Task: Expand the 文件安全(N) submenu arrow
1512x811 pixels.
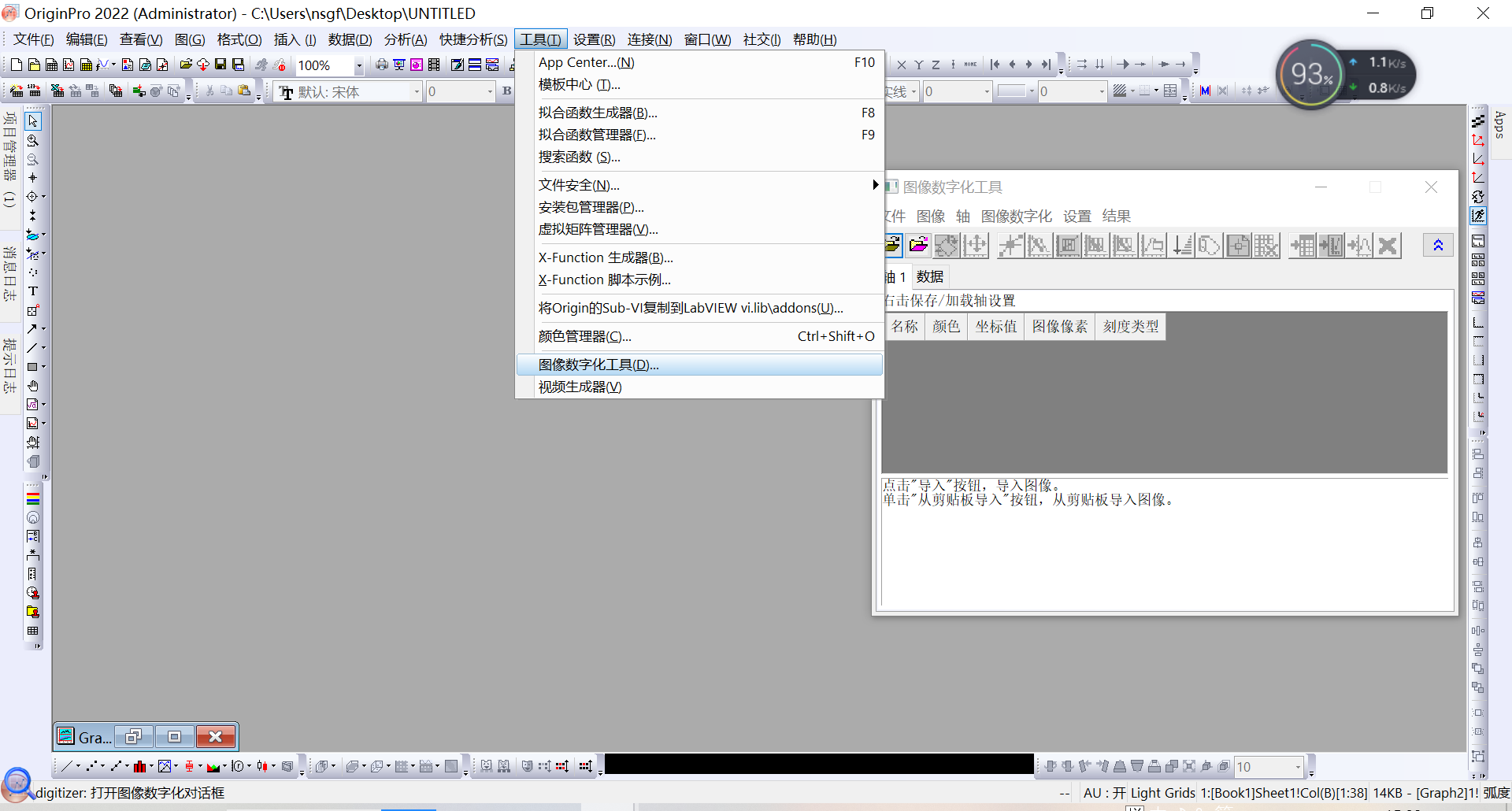Action: tap(875, 185)
